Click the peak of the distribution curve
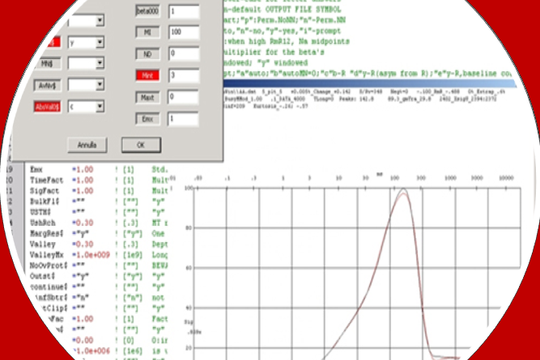The image size is (540, 360). tap(403, 191)
